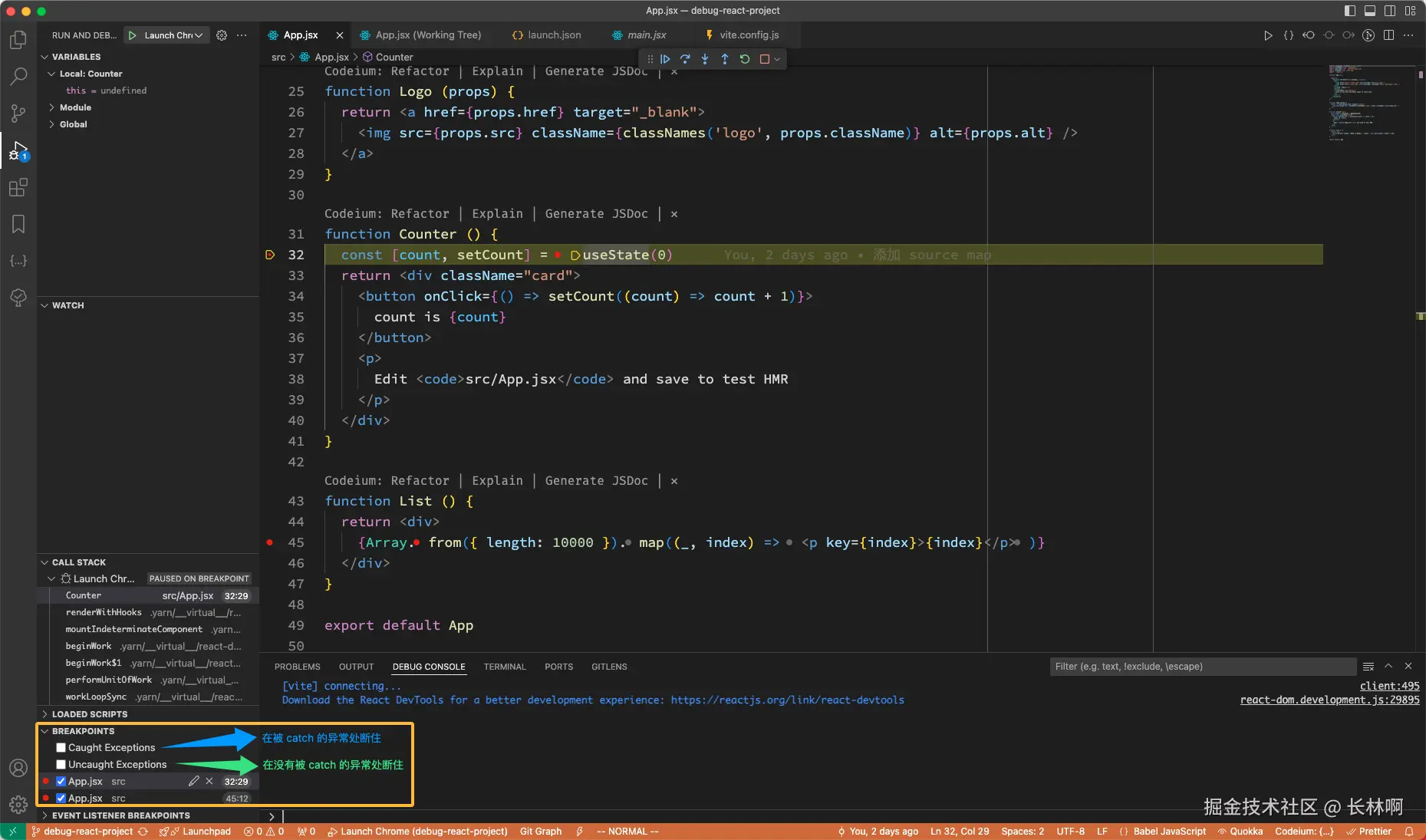Step over the current line
The width and height of the screenshot is (1426, 840).
point(685,59)
